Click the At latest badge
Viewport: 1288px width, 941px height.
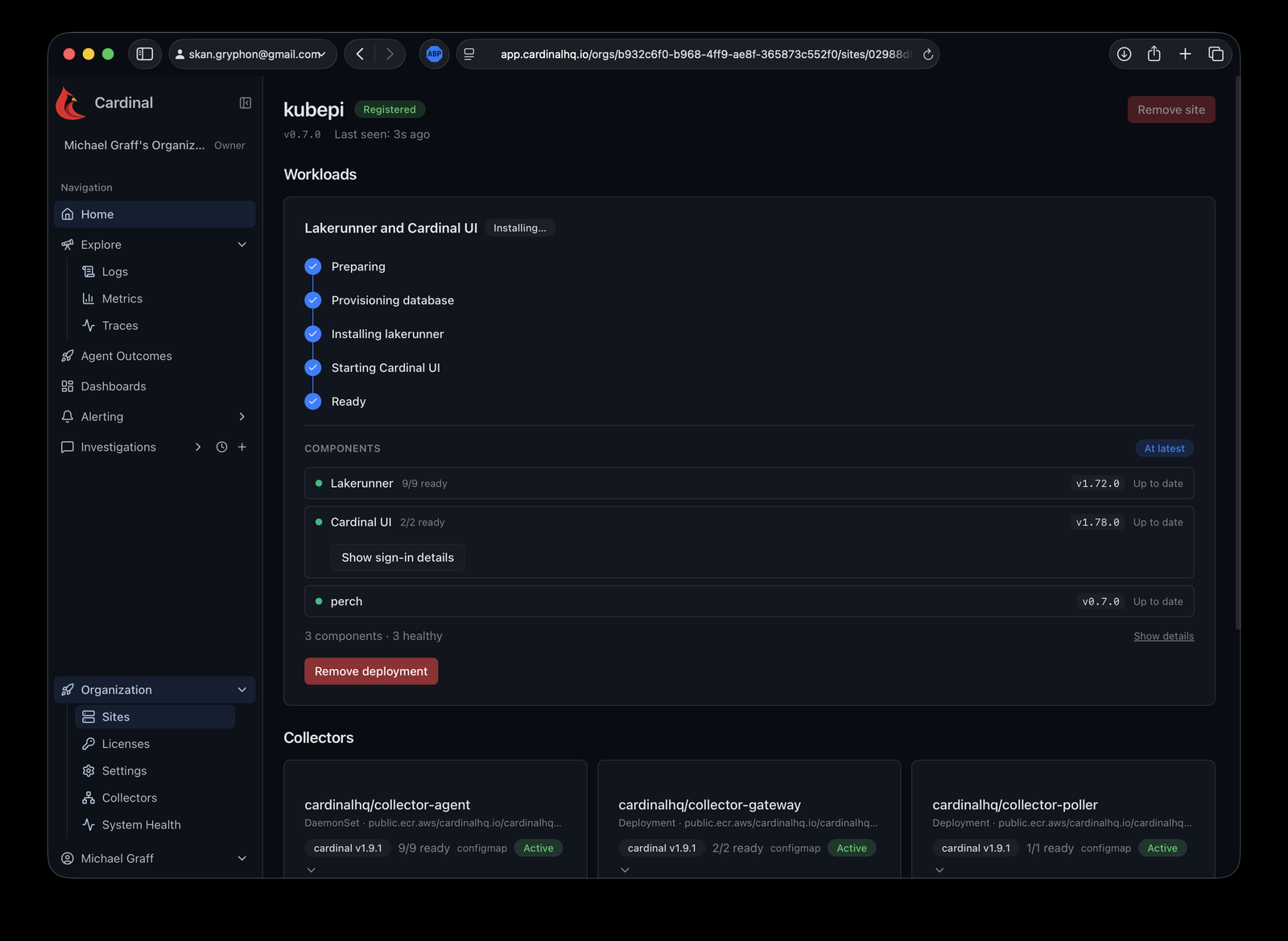tap(1165, 448)
